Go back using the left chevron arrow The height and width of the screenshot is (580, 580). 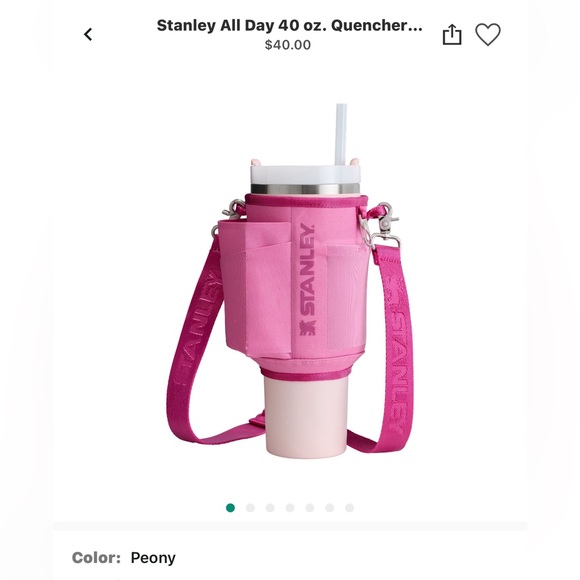click(88, 34)
